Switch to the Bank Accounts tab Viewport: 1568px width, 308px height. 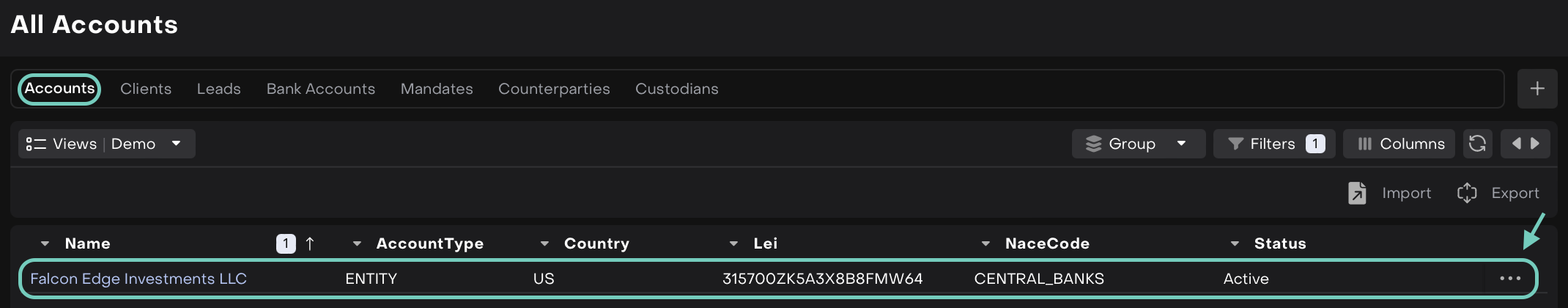320,89
